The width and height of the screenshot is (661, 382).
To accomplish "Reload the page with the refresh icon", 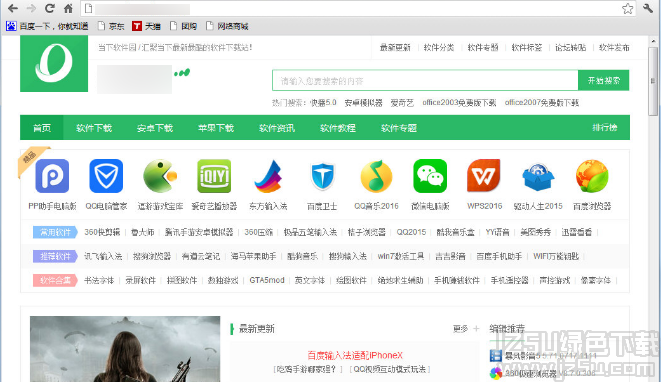I will tap(50, 8).
